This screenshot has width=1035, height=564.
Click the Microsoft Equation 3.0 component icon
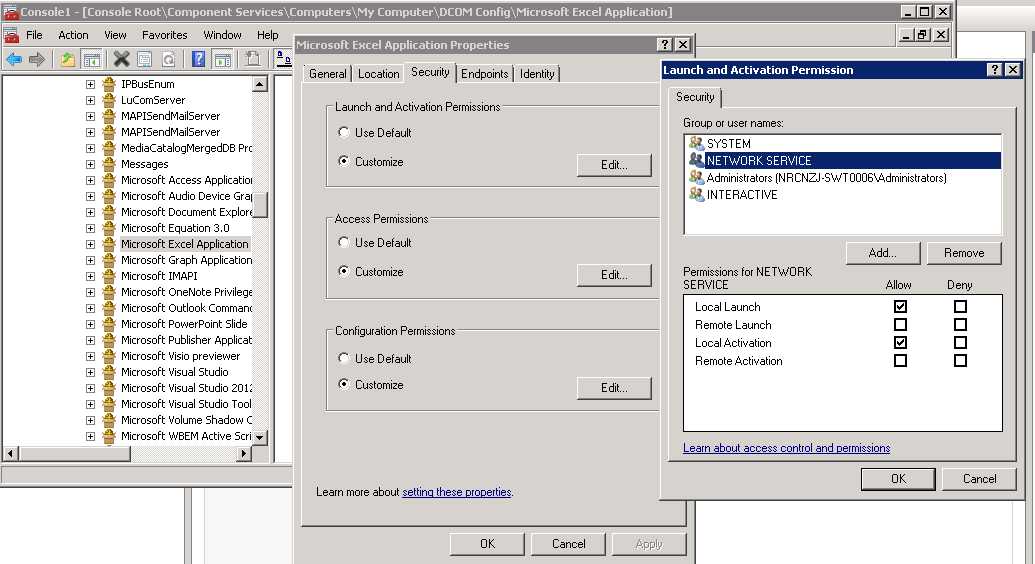pyautogui.click(x=109, y=228)
